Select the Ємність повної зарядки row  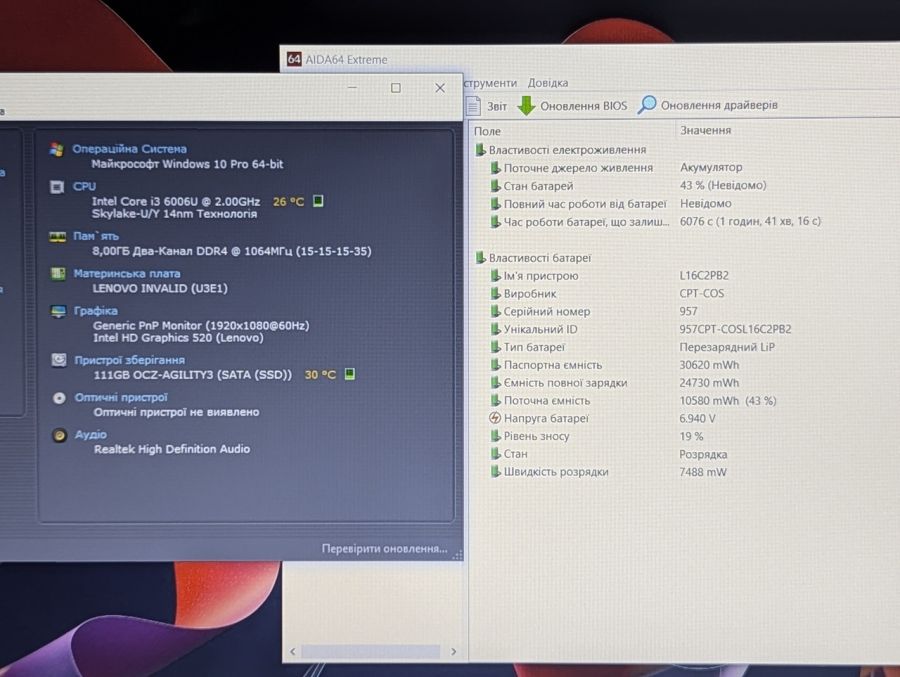pos(614,382)
